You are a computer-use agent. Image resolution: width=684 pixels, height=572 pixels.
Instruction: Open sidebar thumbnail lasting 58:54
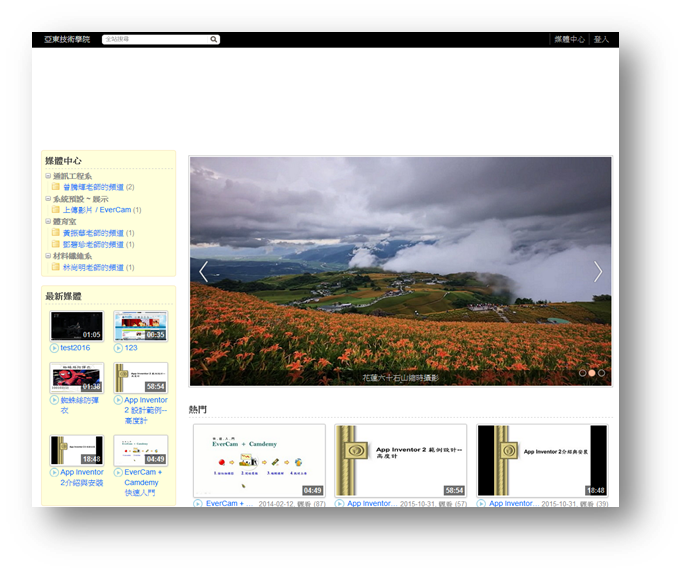(140, 378)
